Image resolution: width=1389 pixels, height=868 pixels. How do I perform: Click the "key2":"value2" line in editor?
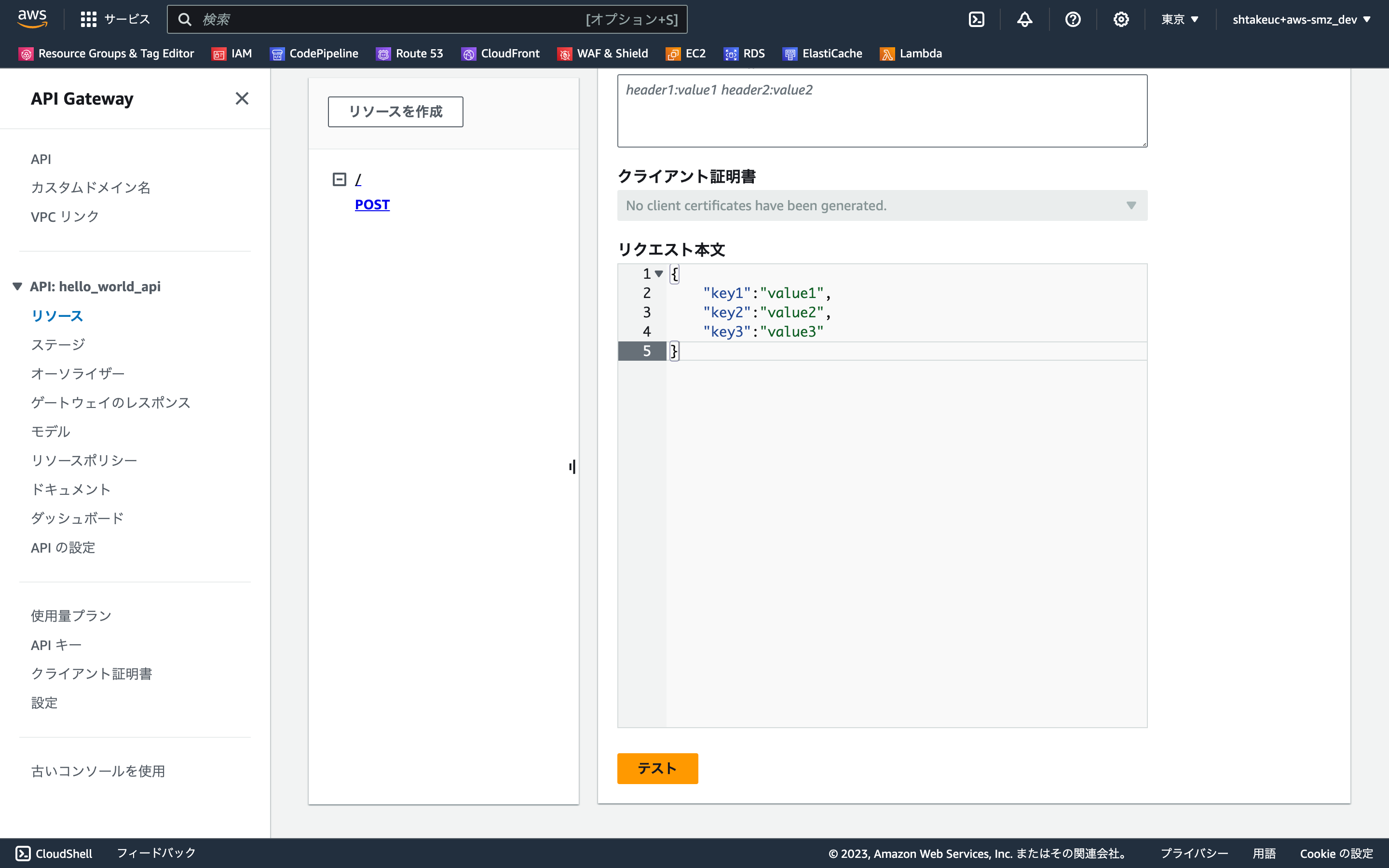pyautogui.click(x=767, y=312)
